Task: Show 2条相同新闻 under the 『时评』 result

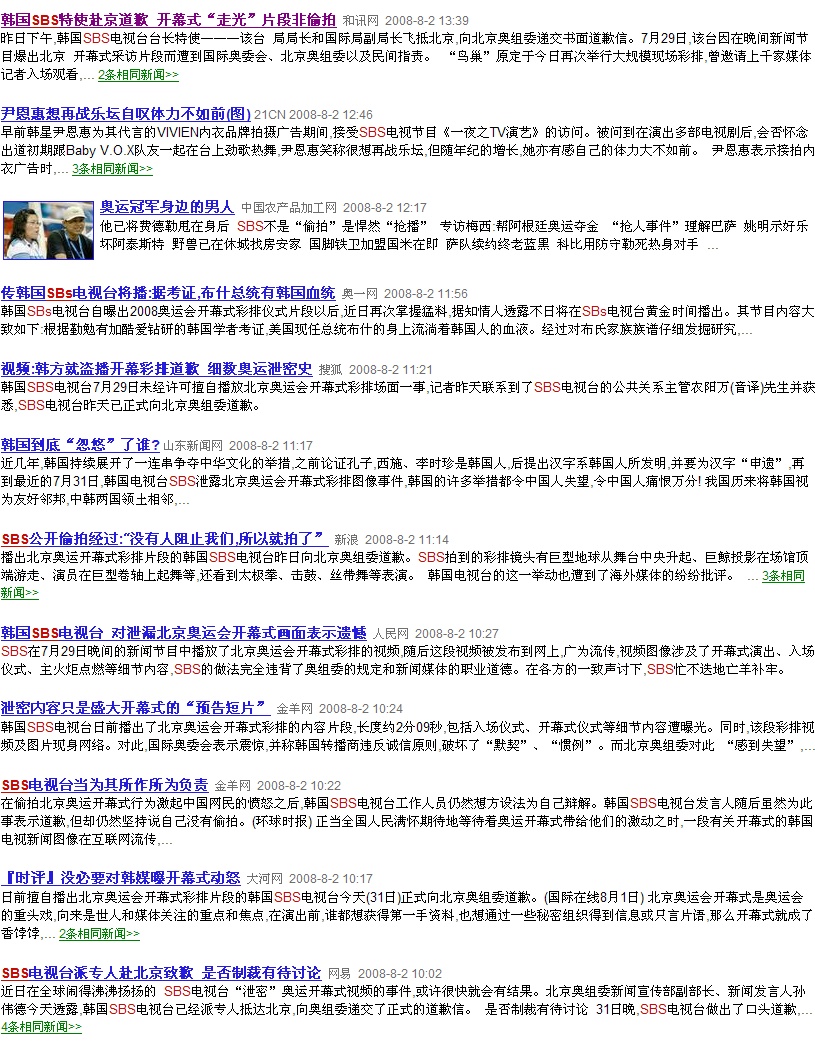Action: 100,933
